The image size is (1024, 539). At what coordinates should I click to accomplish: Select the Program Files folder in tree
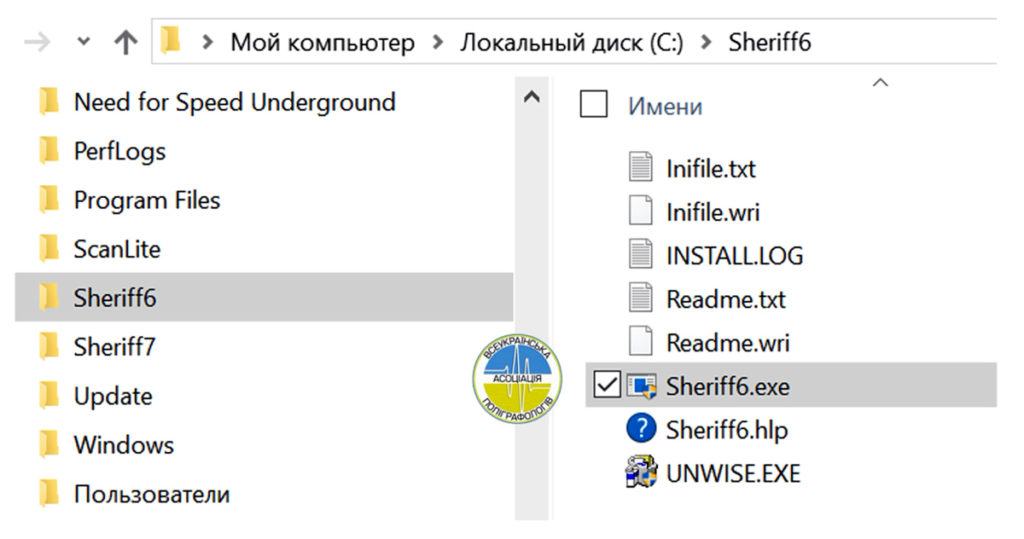coord(146,200)
